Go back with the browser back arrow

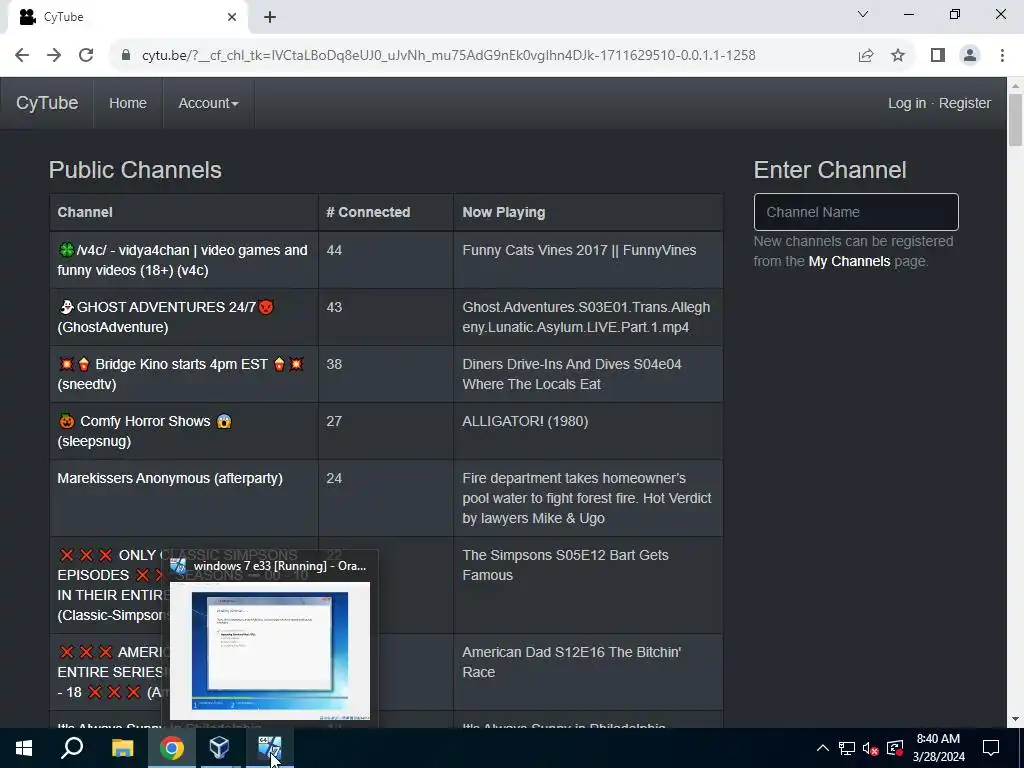tap(22, 56)
